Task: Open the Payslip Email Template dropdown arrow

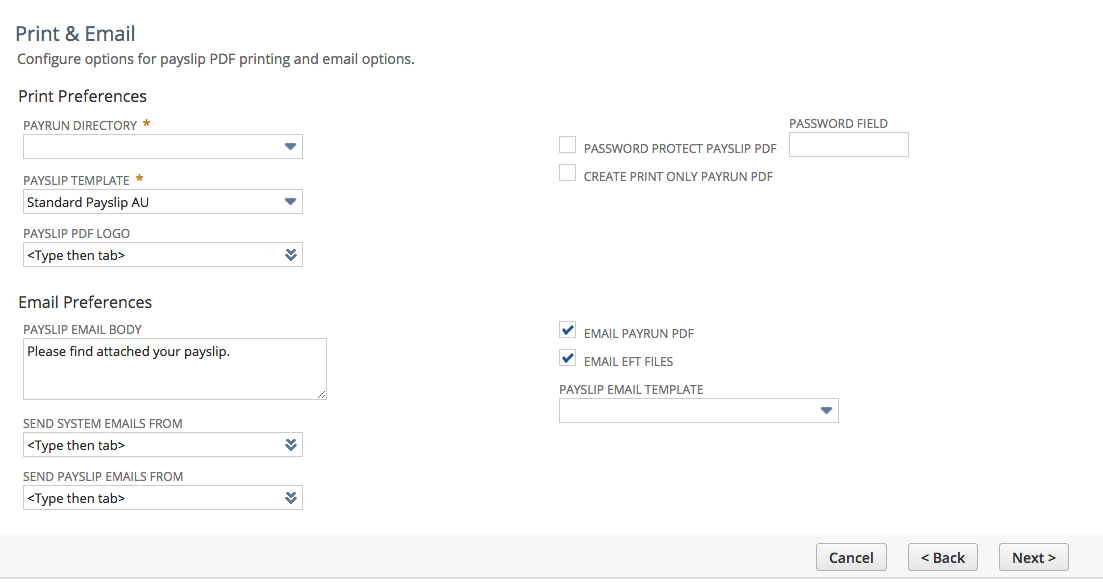Action: point(827,410)
